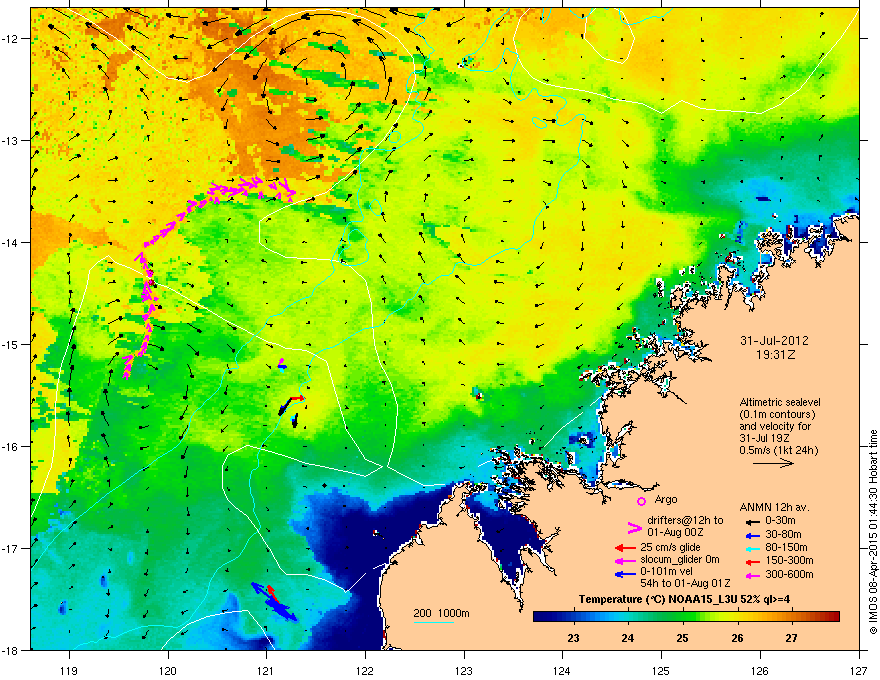Image resolution: width=880 pixels, height=680 pixels.
Task: Click the "0.5m/s (1kt 24h)" scale text
Action: click(x=778, y=450)
